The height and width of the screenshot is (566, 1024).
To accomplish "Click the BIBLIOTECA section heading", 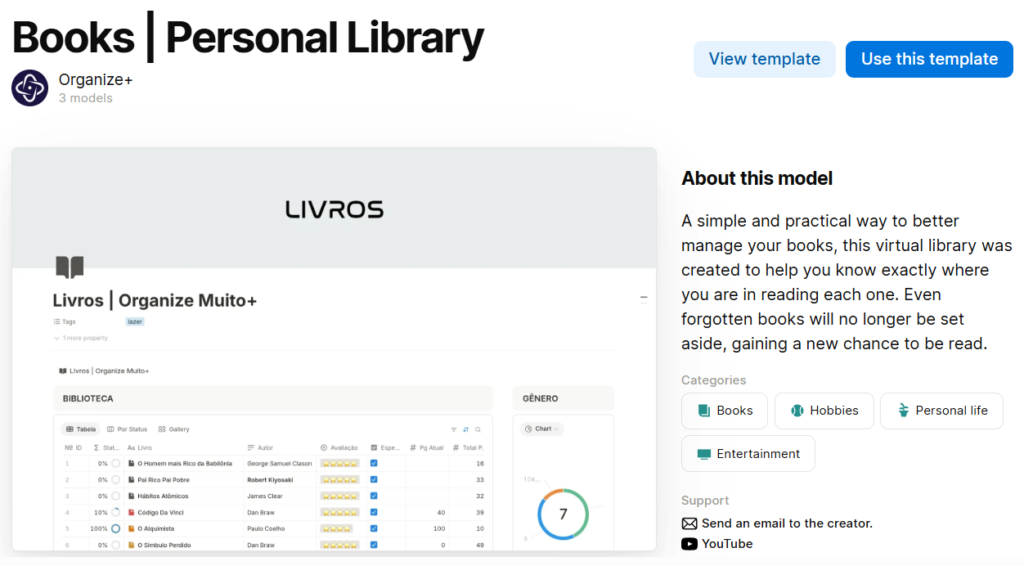I will [x=88, y=398].
